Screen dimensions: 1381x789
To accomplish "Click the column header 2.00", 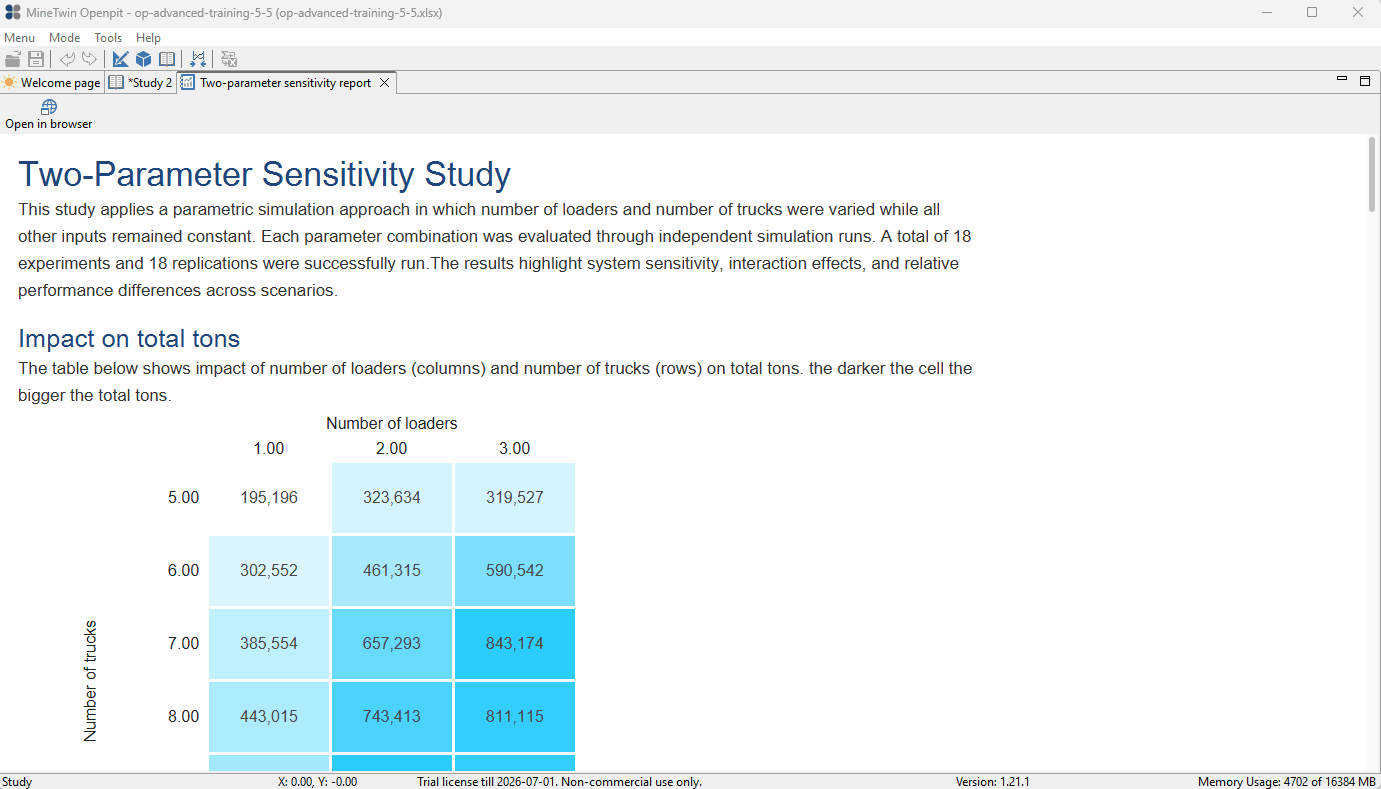I will pos(392,448).
